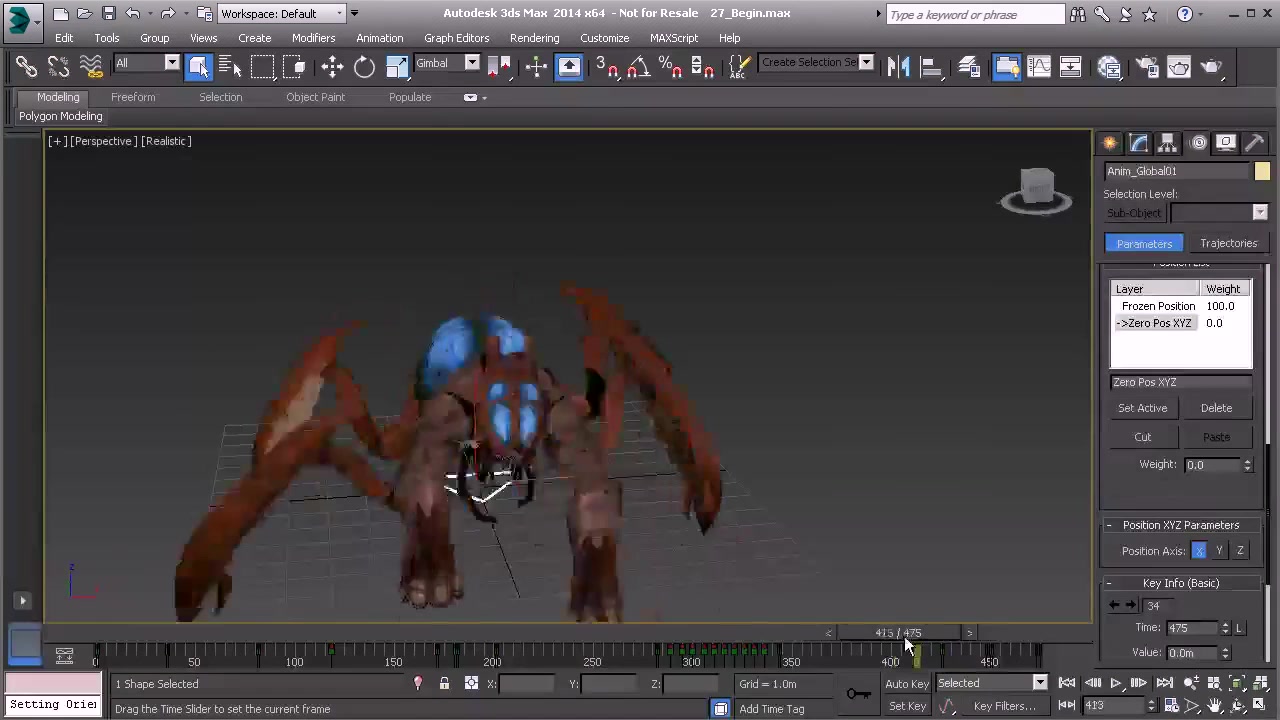This screenshot has width=1280, height=720.
Task: Switch to the Display command panel
Action: pos(1226,142)
